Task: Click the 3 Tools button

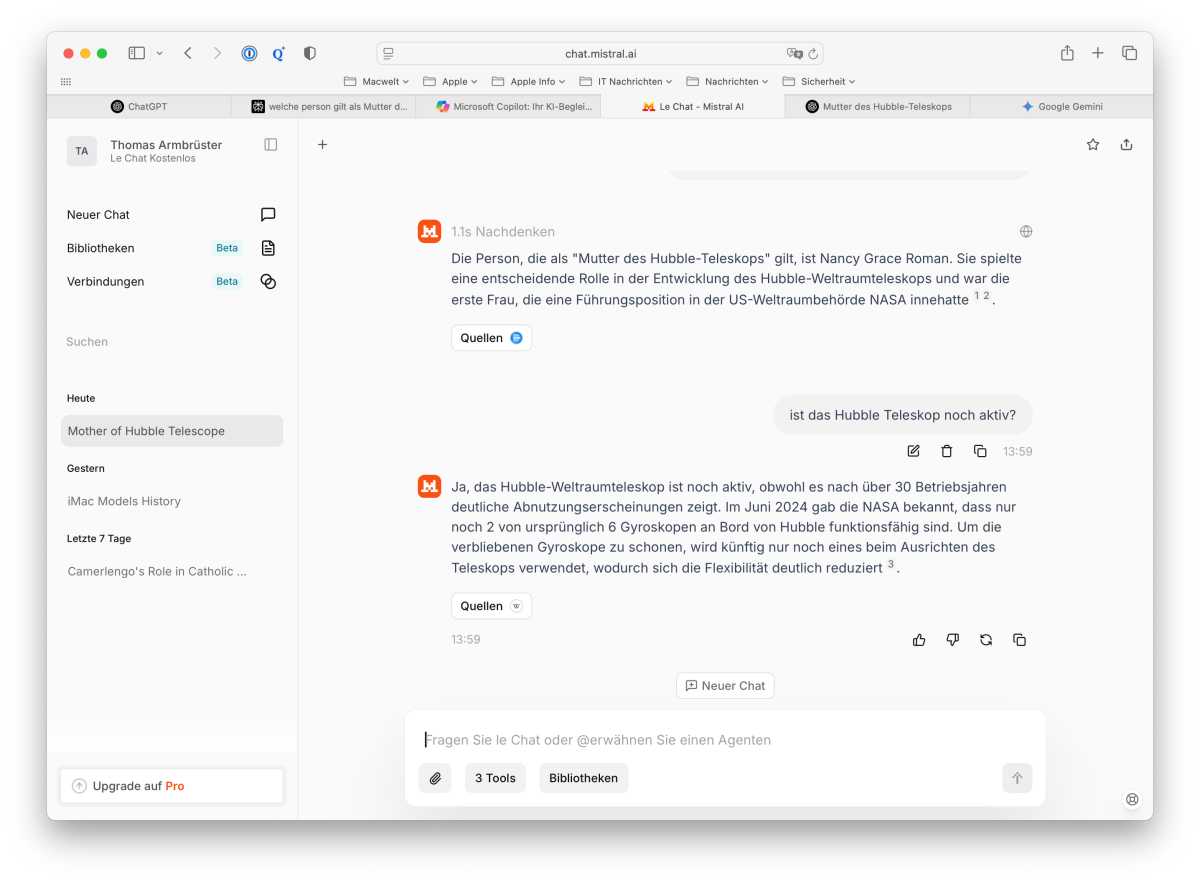Action: (x=495, y=778)
